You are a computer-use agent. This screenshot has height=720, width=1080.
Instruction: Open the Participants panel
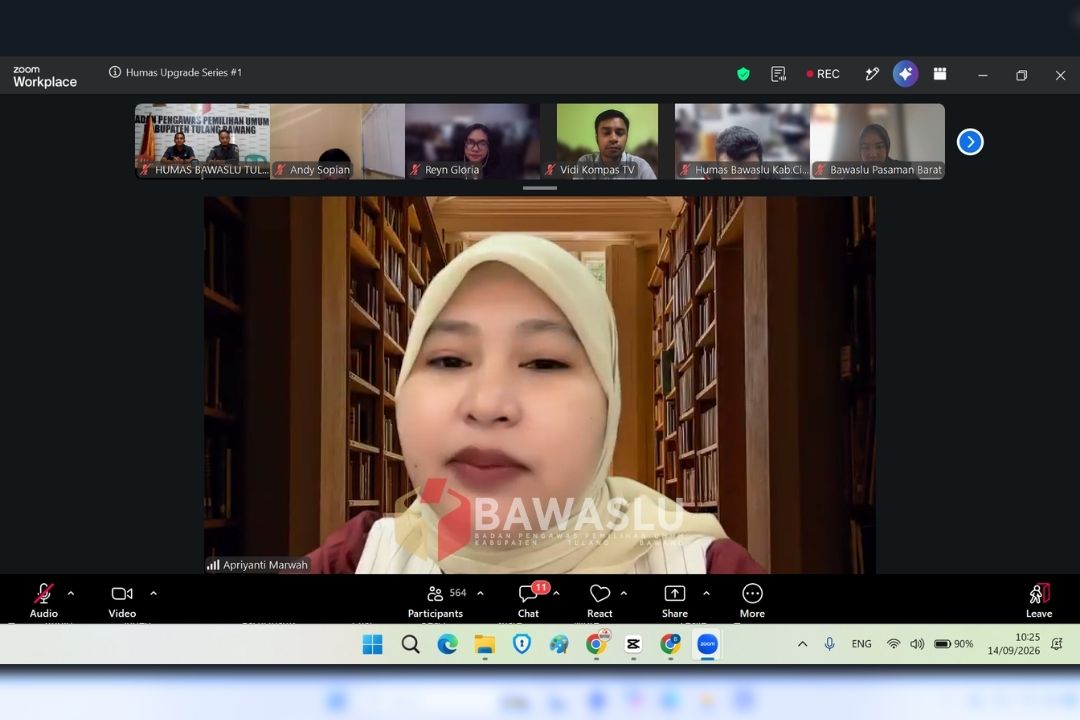pos(435,600)
